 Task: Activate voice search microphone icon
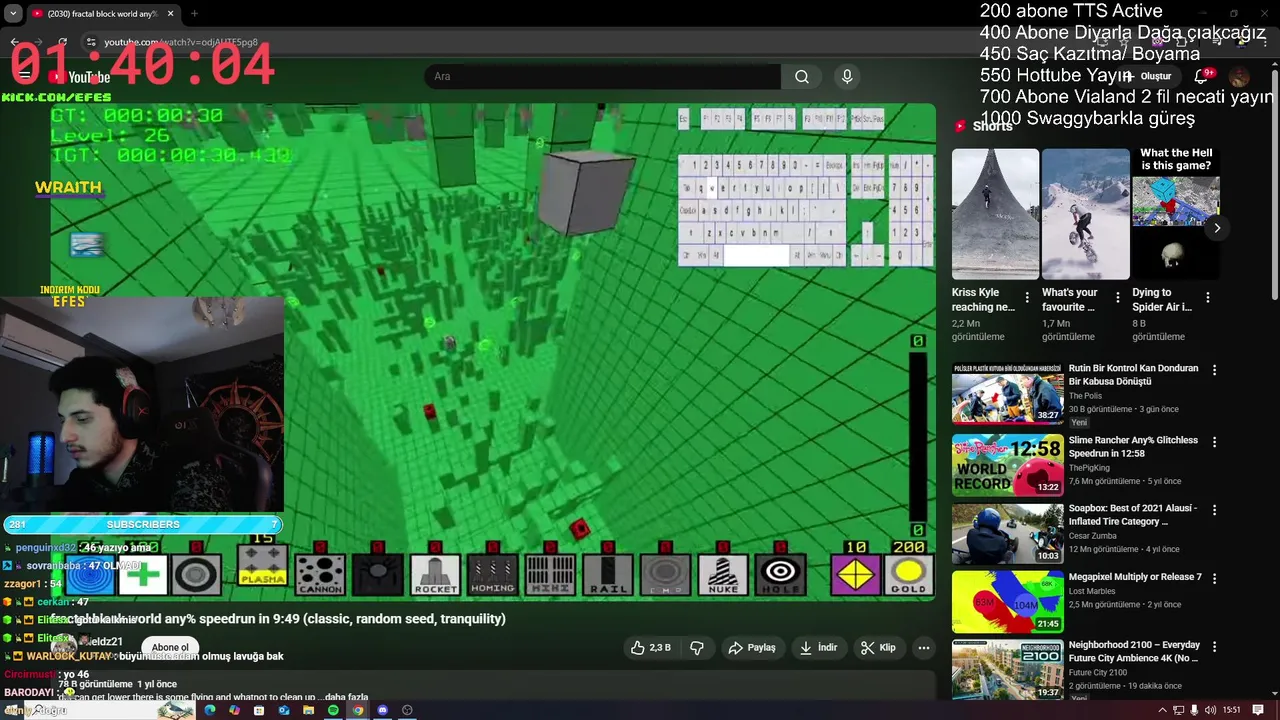pyautogui.click(x=847, y=77)
